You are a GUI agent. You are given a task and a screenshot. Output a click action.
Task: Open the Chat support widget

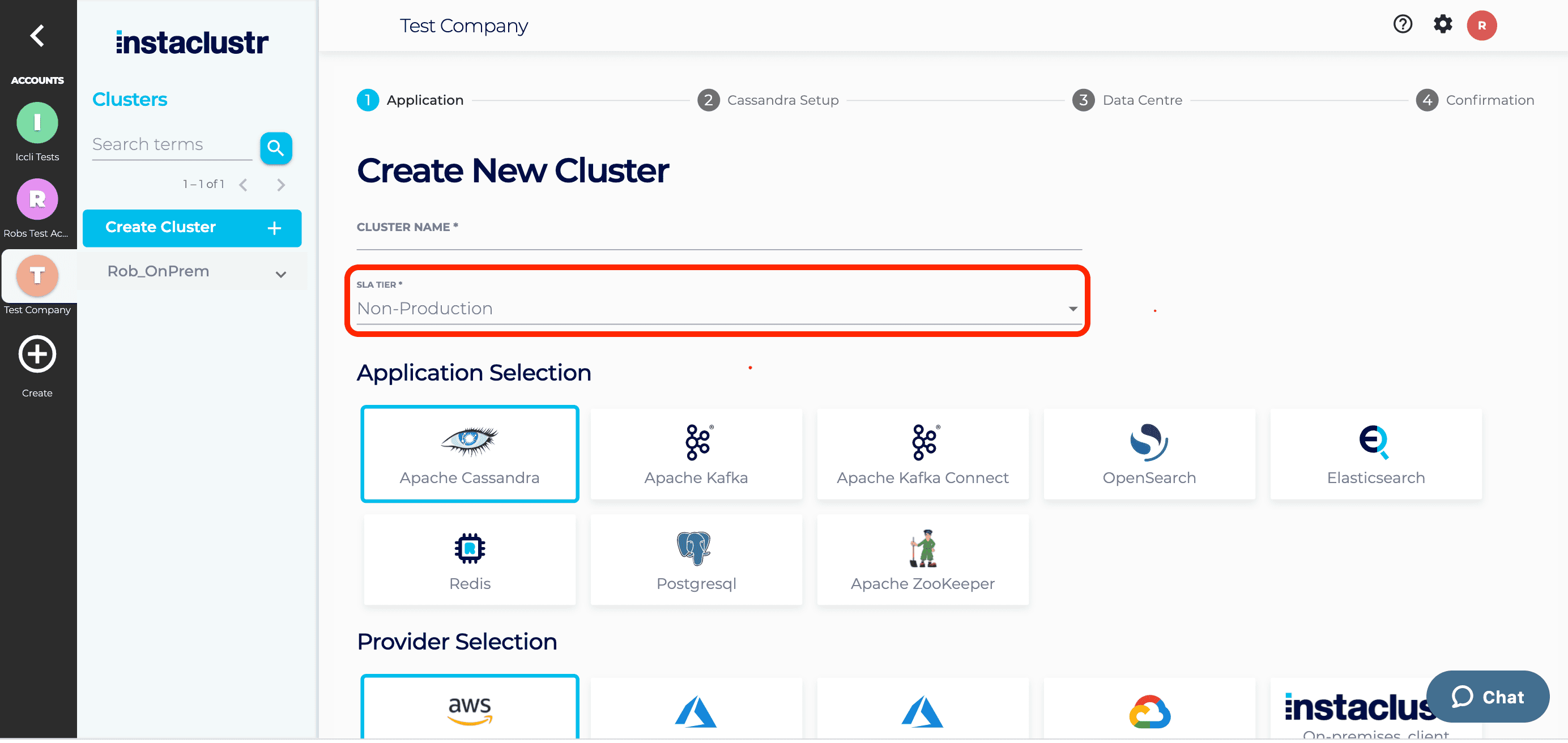(x=1488, y=697)
